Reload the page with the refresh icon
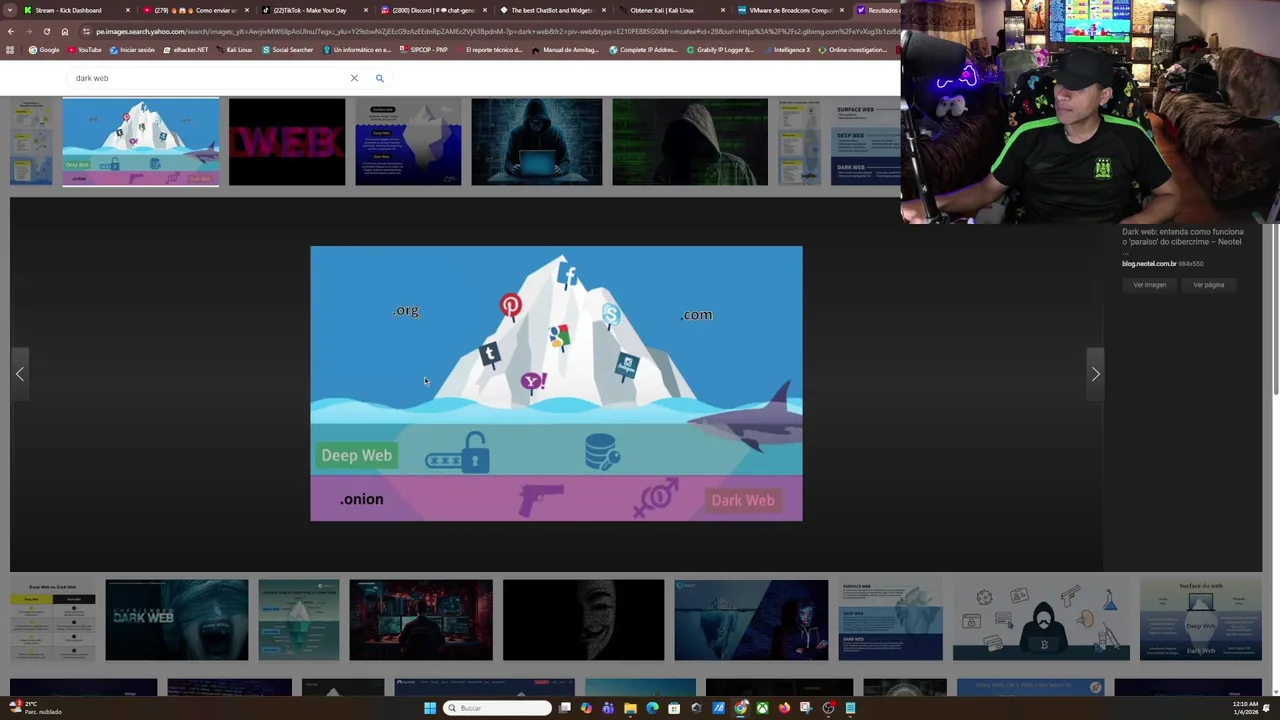The image size is (1280, 720). (46, 31)
